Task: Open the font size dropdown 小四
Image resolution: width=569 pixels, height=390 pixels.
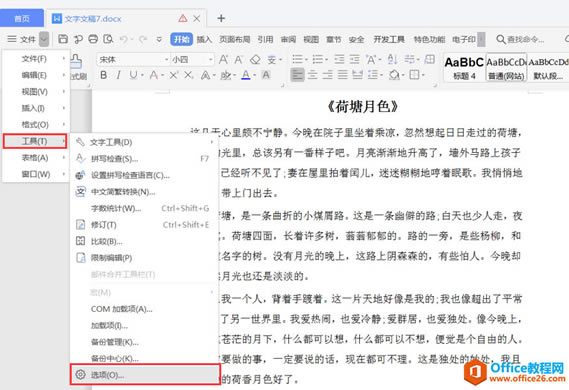Action: (x=210, y=59)
